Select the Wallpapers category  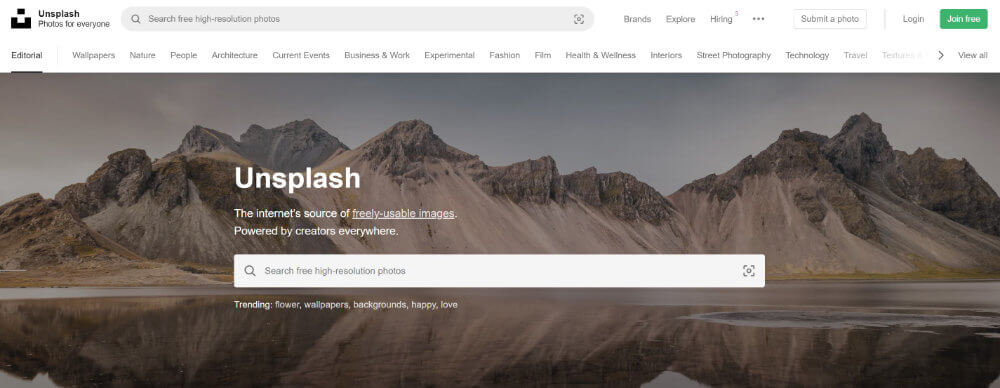tap(94, 56)
